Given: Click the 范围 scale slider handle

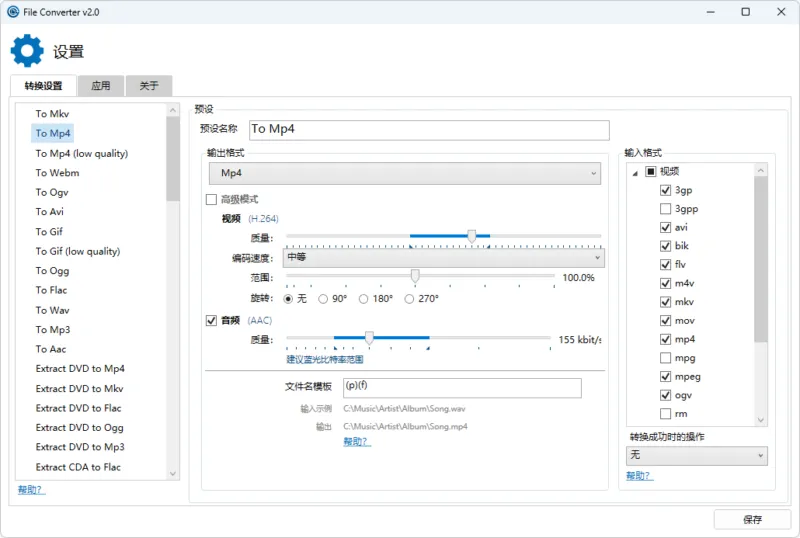Looking at the screenshot, I should (415, 276).
